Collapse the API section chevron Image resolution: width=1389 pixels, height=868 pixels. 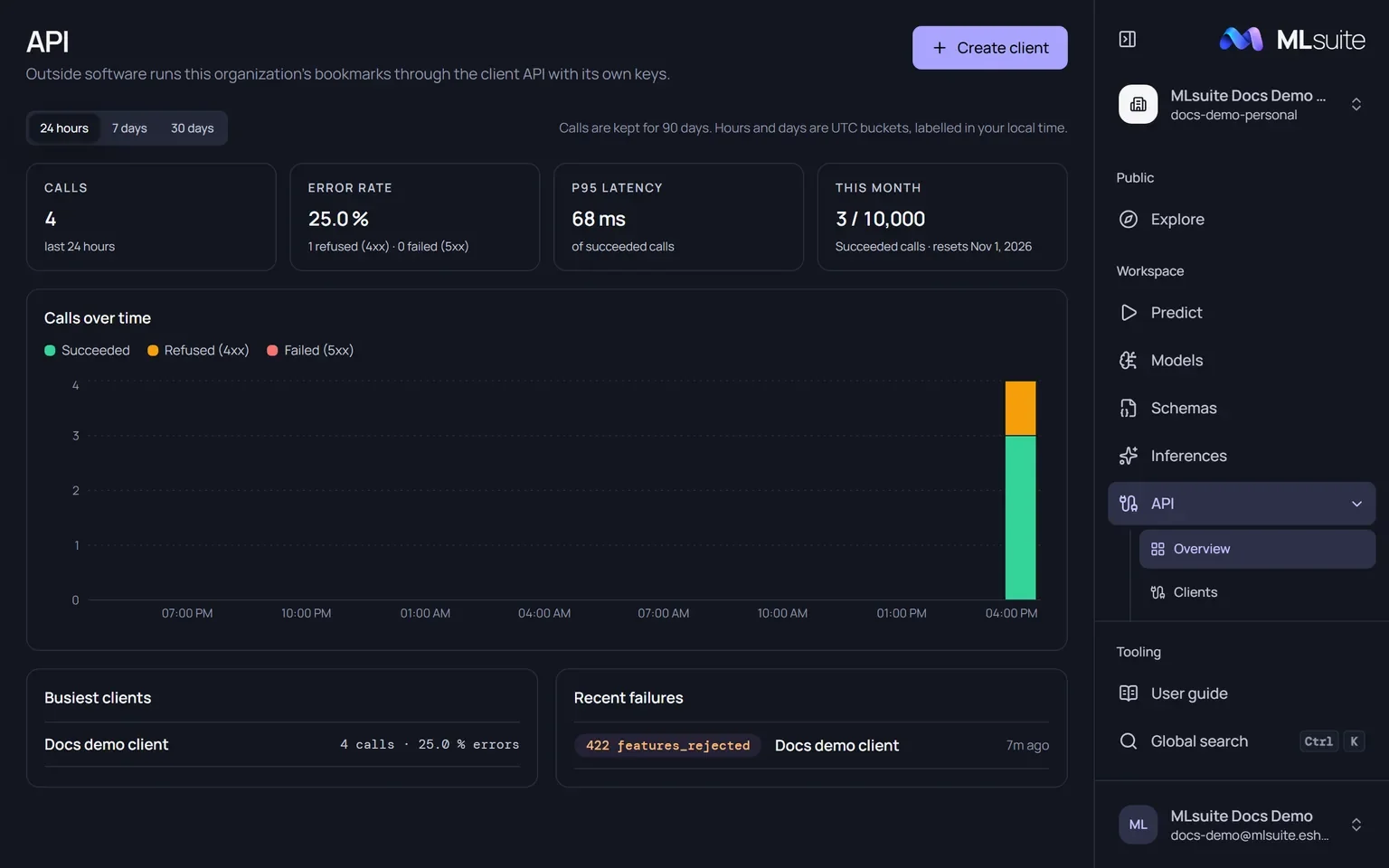coord(1356,504)
